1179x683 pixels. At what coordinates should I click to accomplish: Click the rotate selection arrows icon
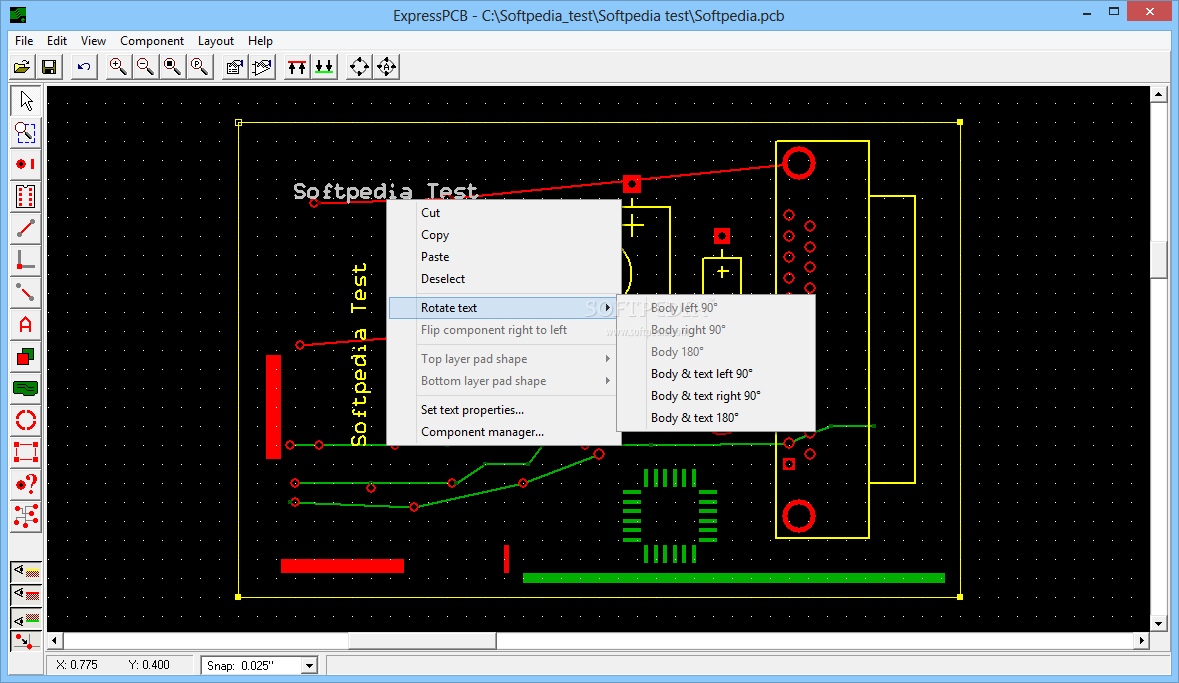[359, 67]
